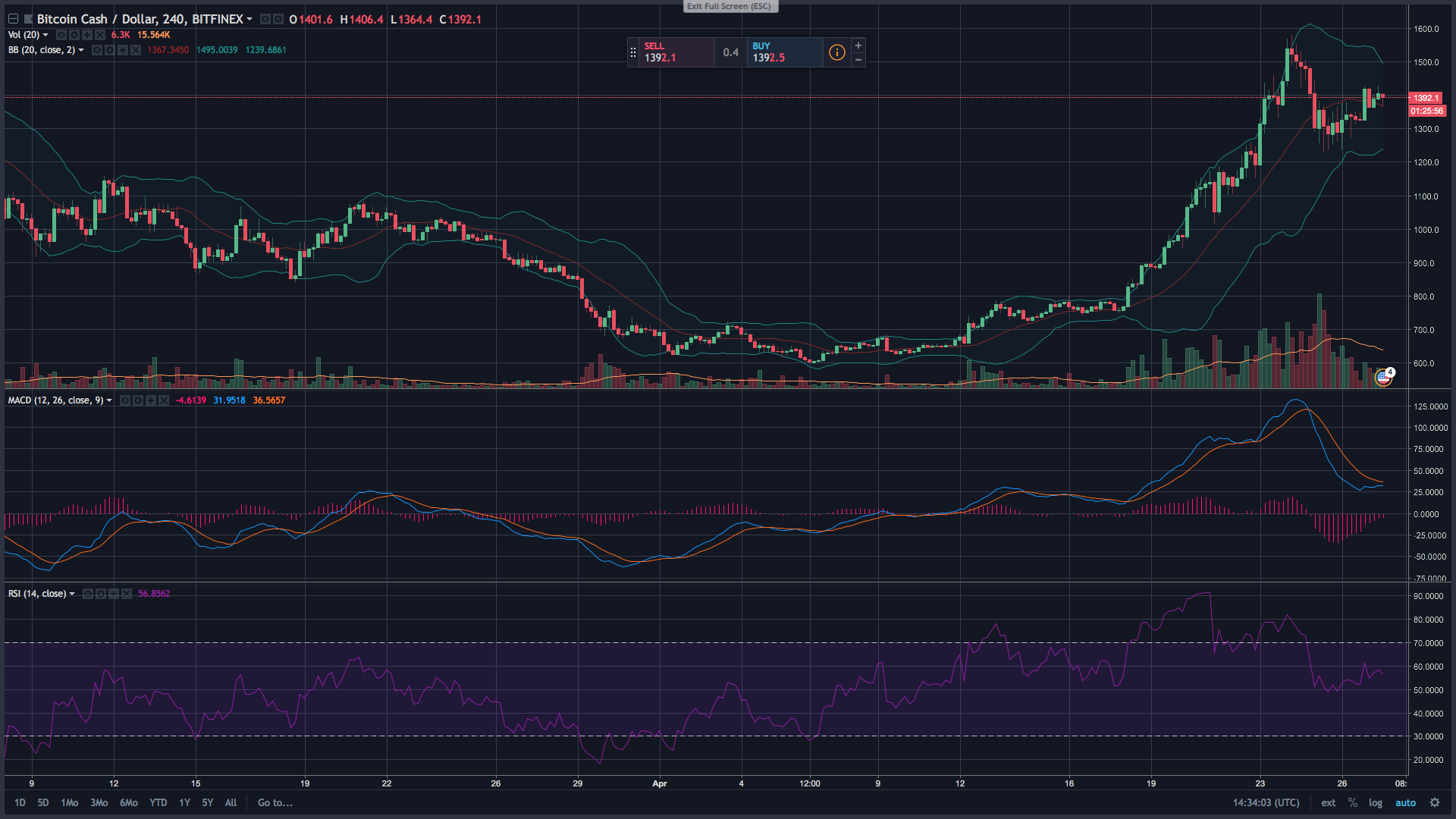1456x819 pixels.
Task: Open the Go to... date dialog
Action: coord(275,802)
